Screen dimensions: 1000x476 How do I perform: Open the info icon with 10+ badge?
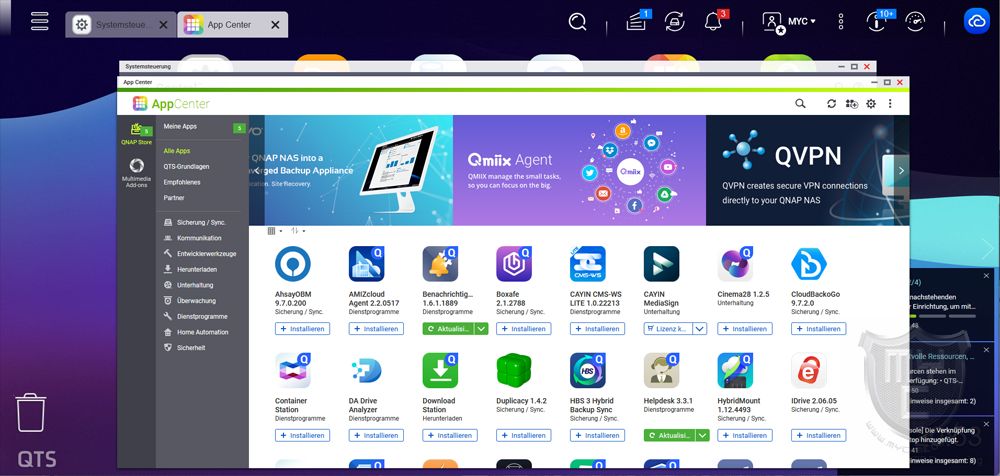[878, 21]
